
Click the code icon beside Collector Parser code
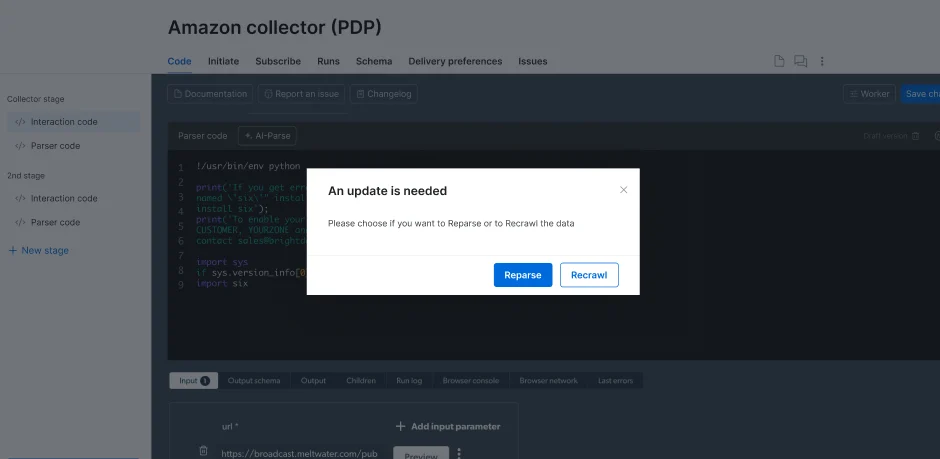[x=20, y=146]
